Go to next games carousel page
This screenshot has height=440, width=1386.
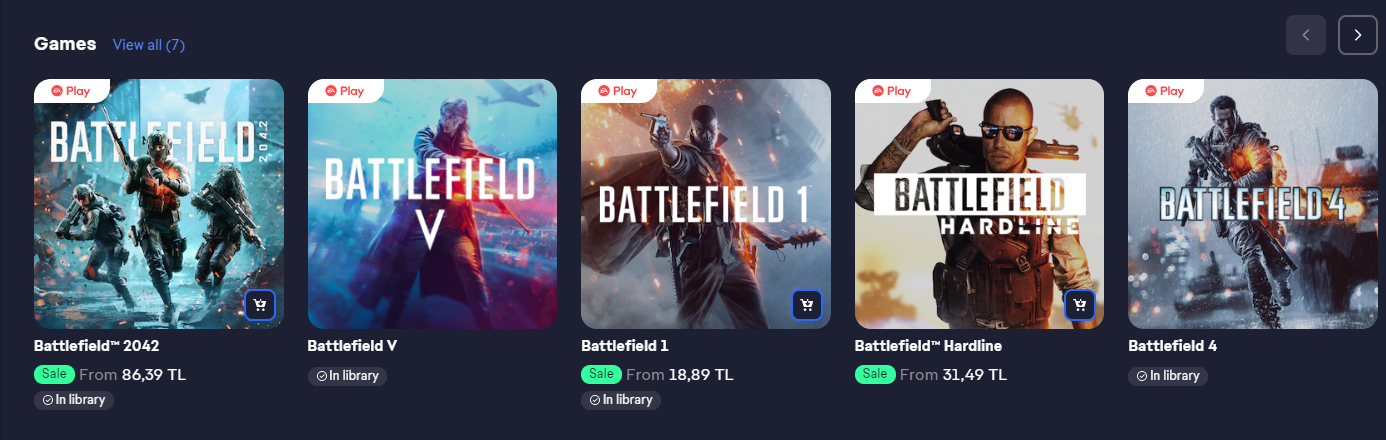(x=1357, y=35)
